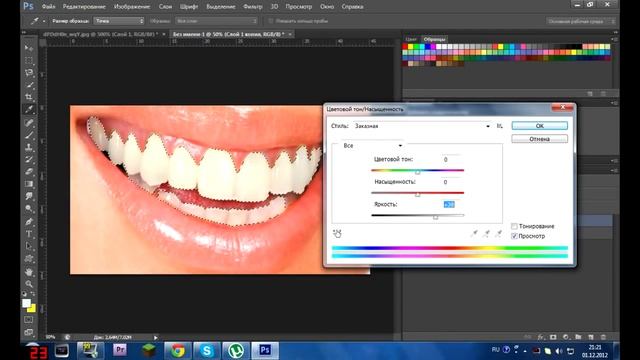Select the Path Selection tool
This screenshot has height=360, width=640.
point(29,246)
